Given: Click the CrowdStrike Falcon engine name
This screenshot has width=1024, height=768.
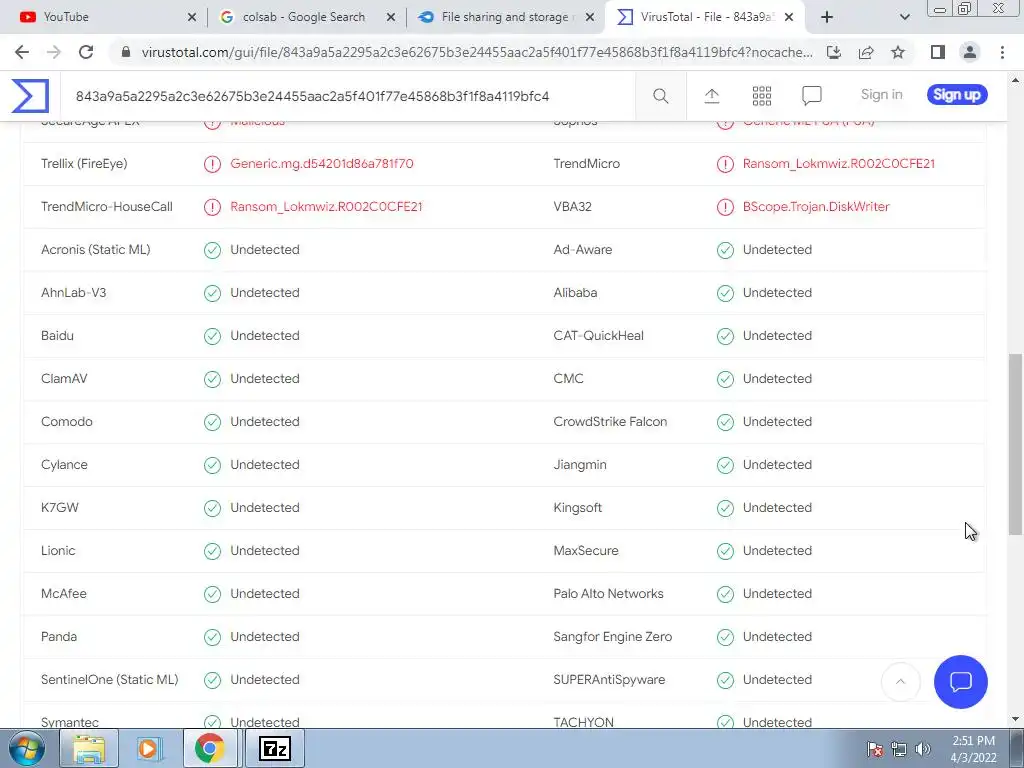Looking at the screenshot, I should [610, 422].
